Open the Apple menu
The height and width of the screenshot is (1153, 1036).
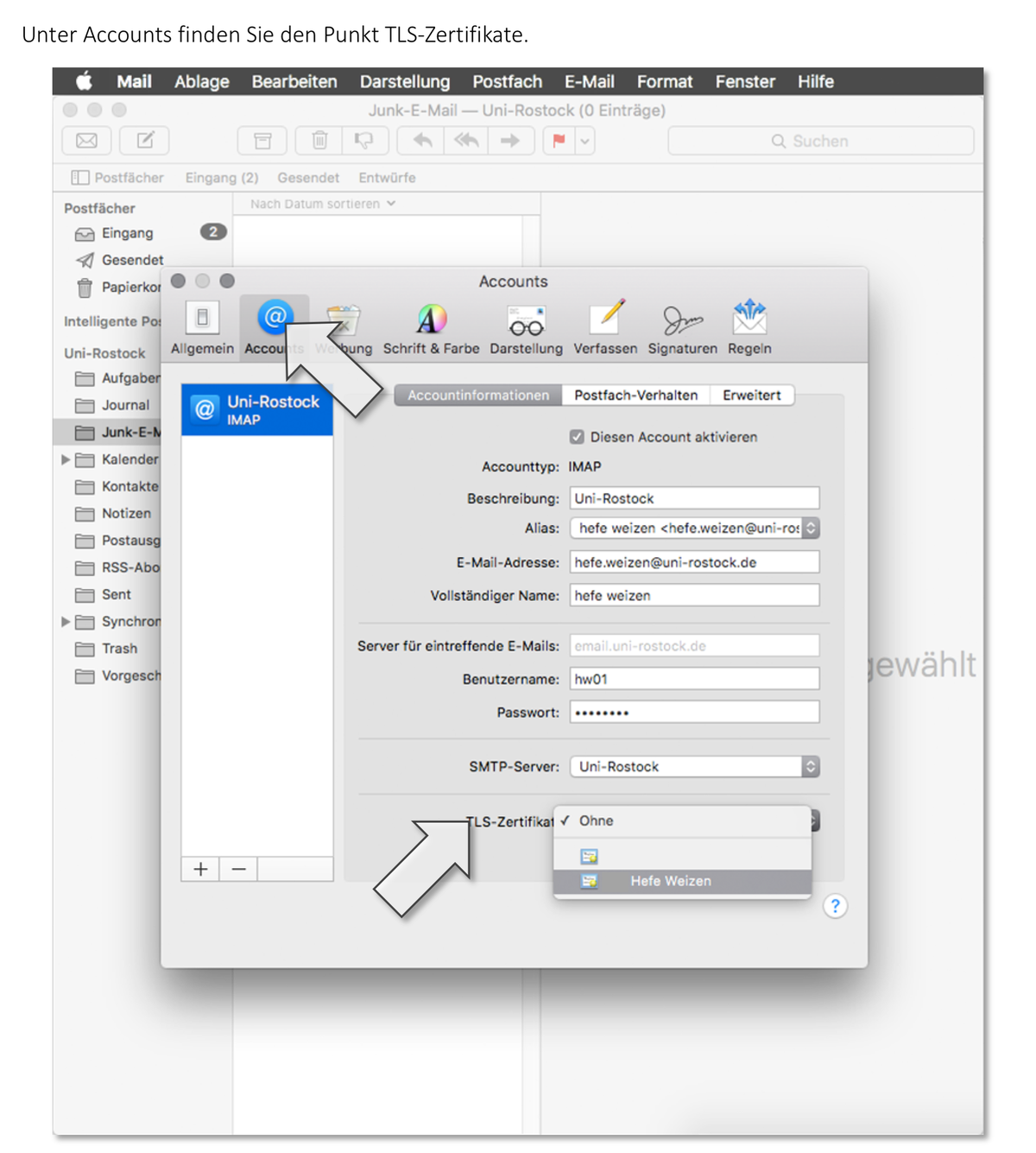(84, 81)
